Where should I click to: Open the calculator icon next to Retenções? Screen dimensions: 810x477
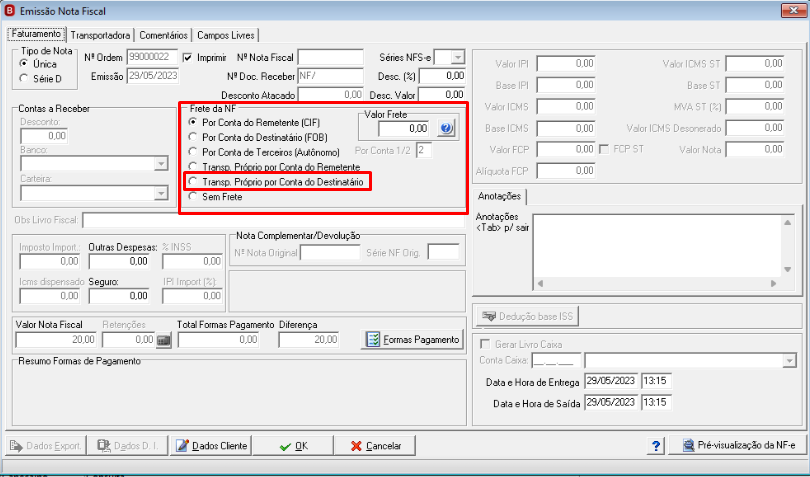164,340
